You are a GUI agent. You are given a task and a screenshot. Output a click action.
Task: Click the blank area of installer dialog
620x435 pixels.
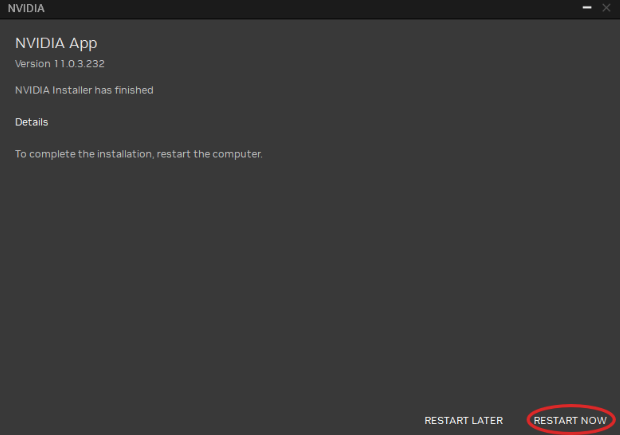click(310, 277)
